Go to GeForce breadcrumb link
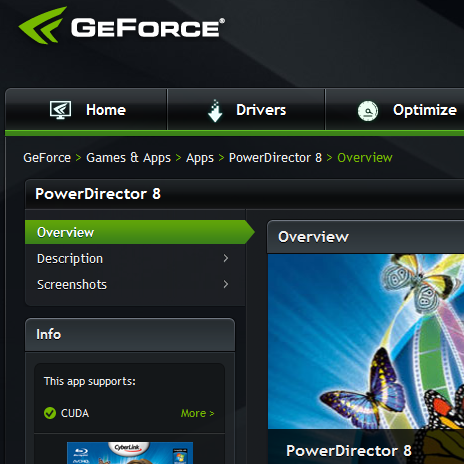Screen dimensions: 464x464 click(x=47, y=158)
